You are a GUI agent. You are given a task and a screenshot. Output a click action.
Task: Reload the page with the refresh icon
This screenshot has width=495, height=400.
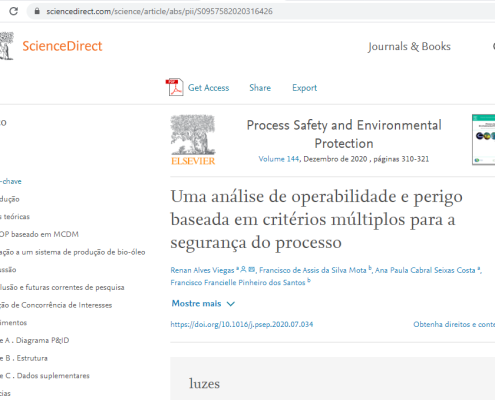point(14,11)
